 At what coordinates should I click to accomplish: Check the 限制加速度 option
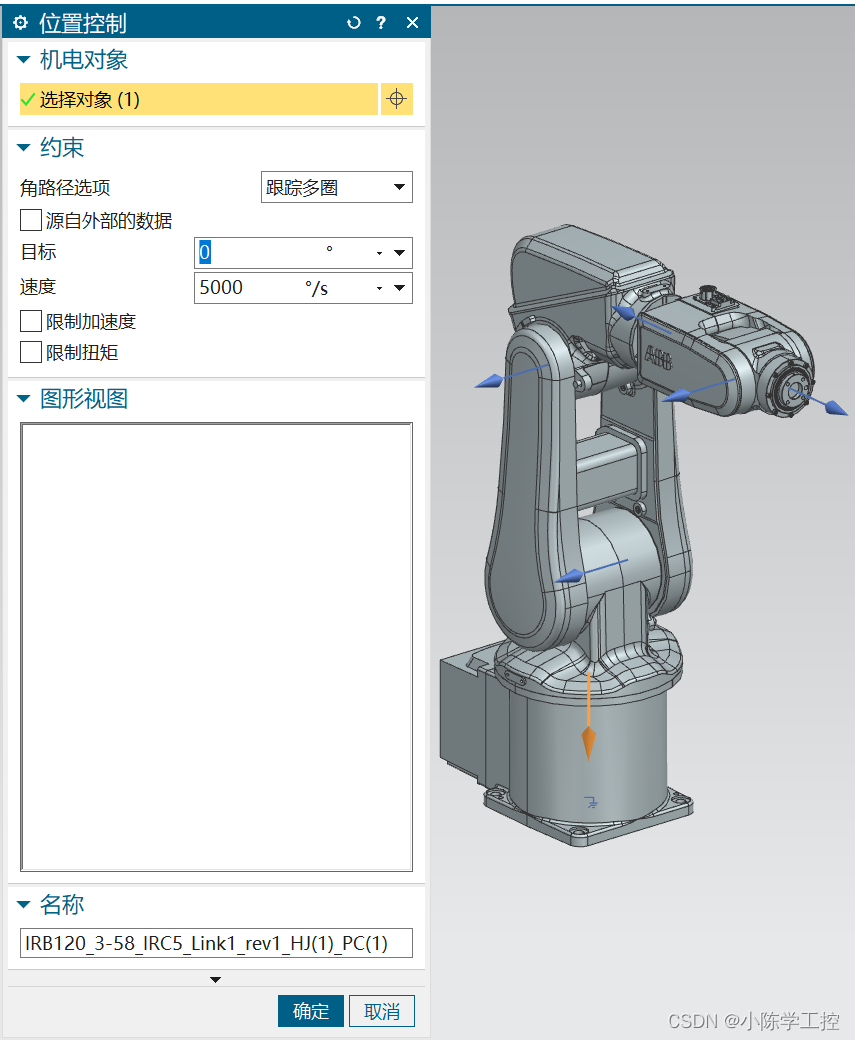pyautogui.click(x=30, y=320)
